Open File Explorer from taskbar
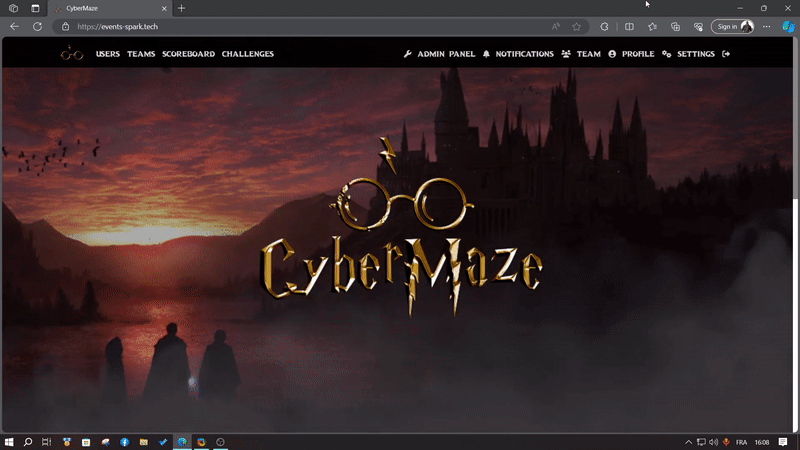Viewport: 800px width, 450px height. [144, 442]
